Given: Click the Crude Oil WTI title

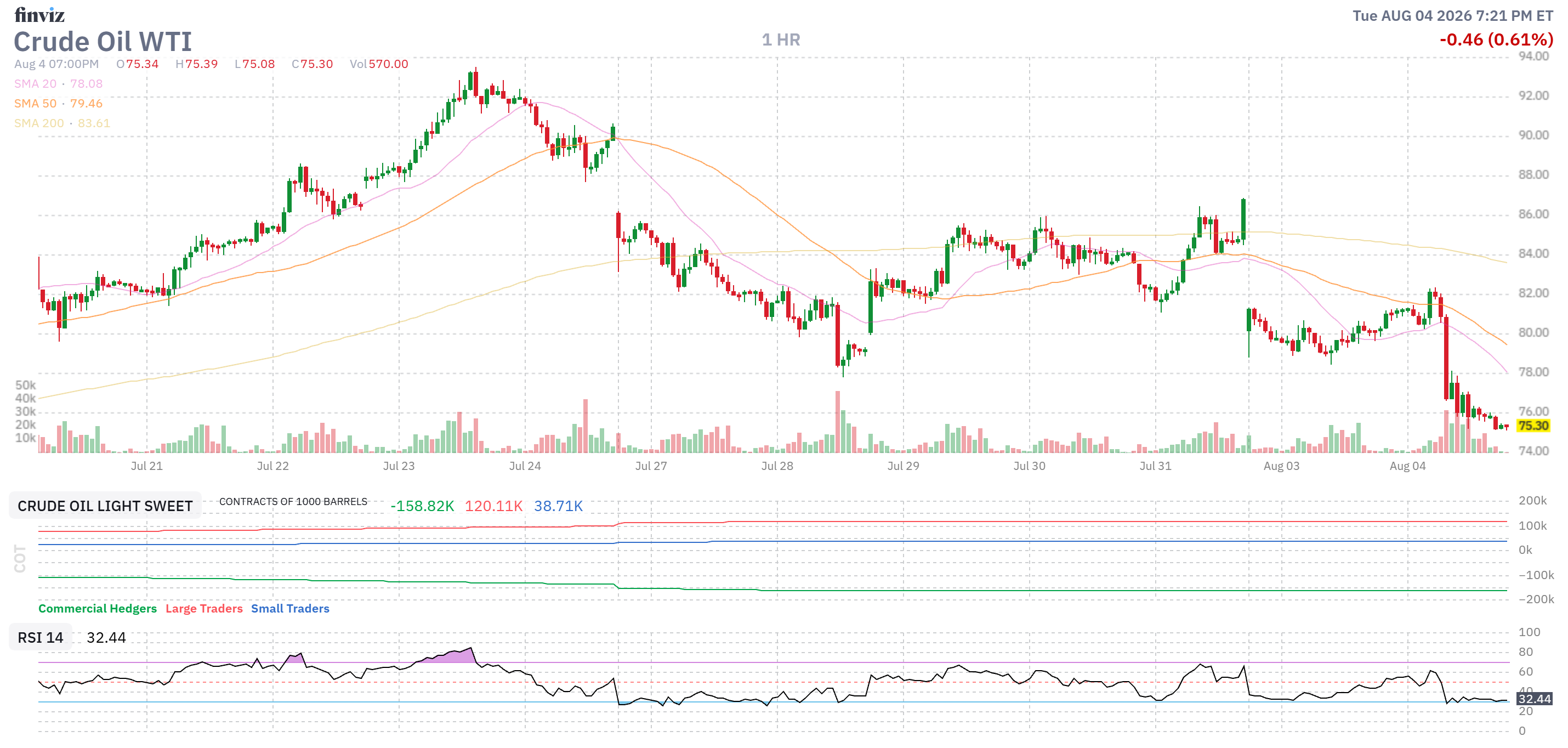Looking at the screenshot, I should coord(103,42).
